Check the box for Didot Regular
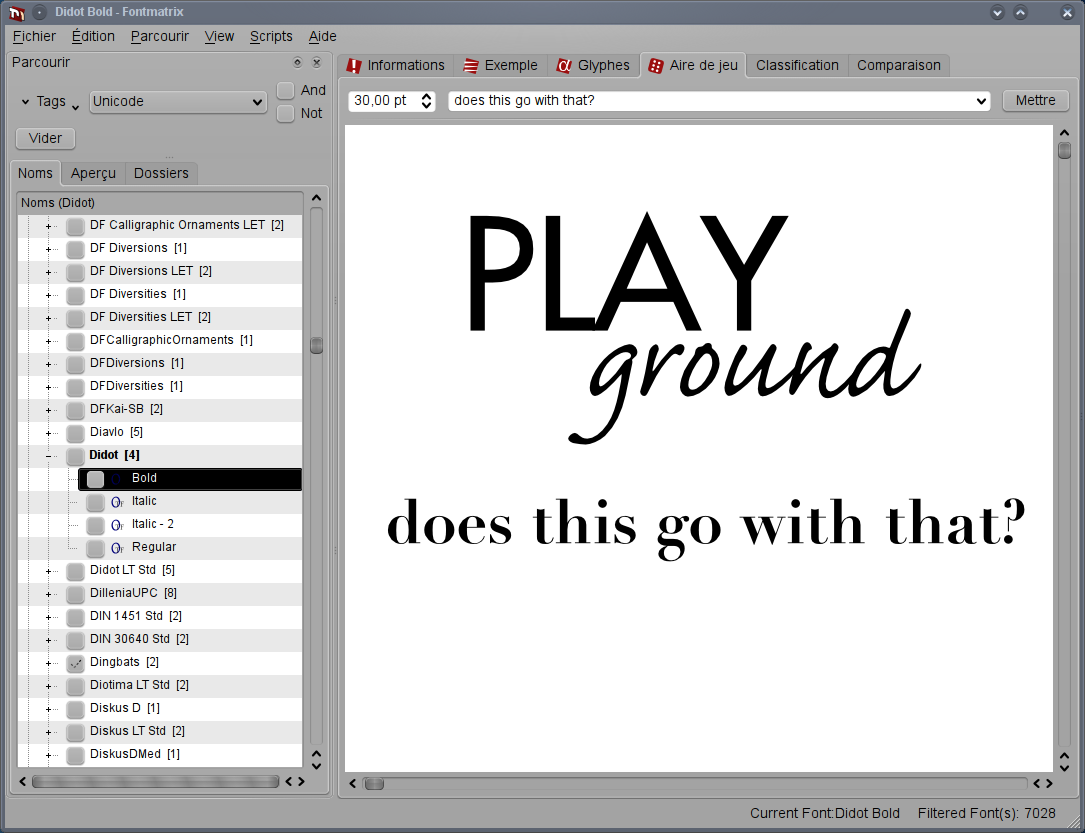This screenshot has width=1085, height=833. (95, 548)
